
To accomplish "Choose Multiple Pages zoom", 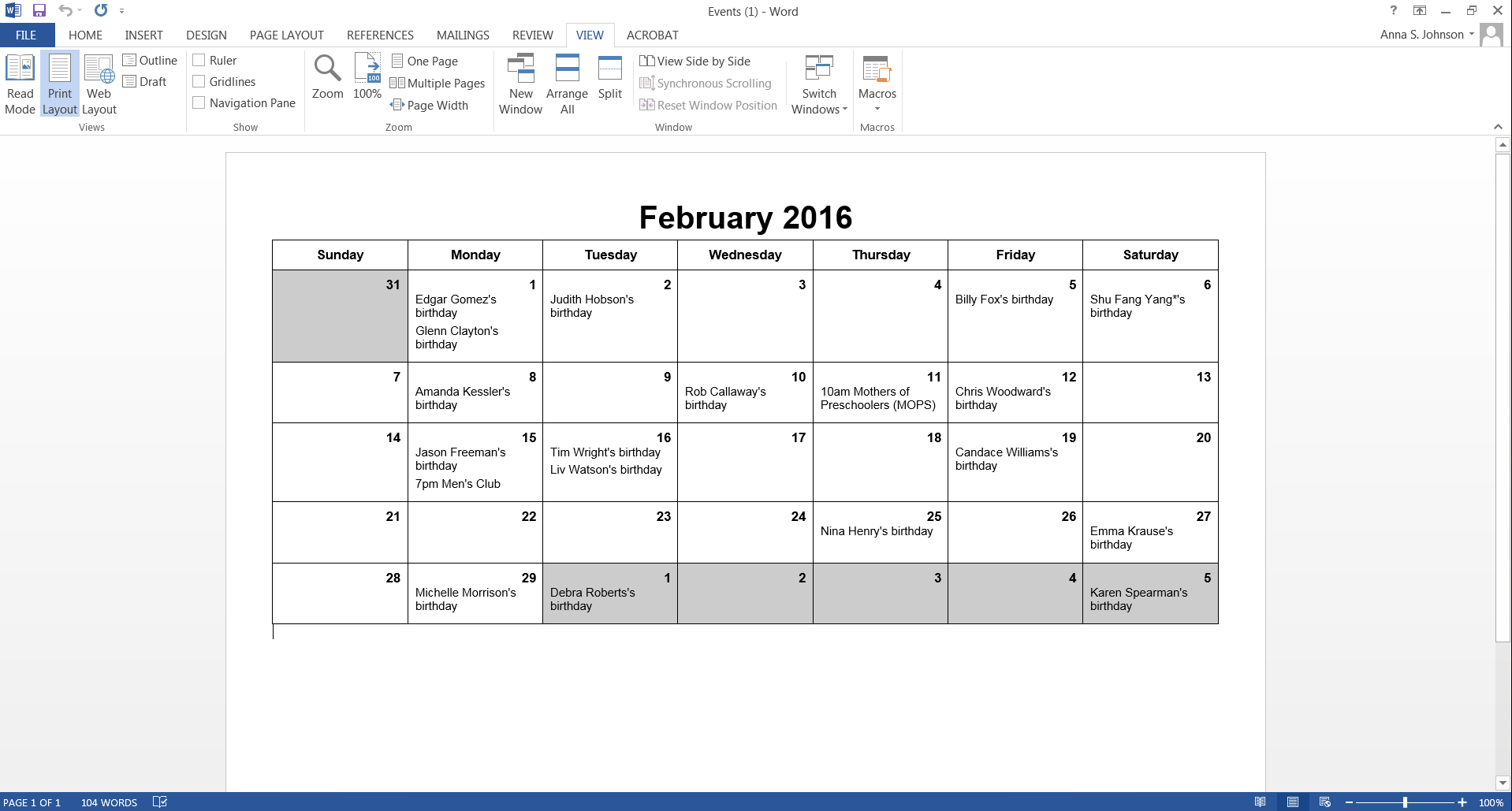I will tap(438, 84).
